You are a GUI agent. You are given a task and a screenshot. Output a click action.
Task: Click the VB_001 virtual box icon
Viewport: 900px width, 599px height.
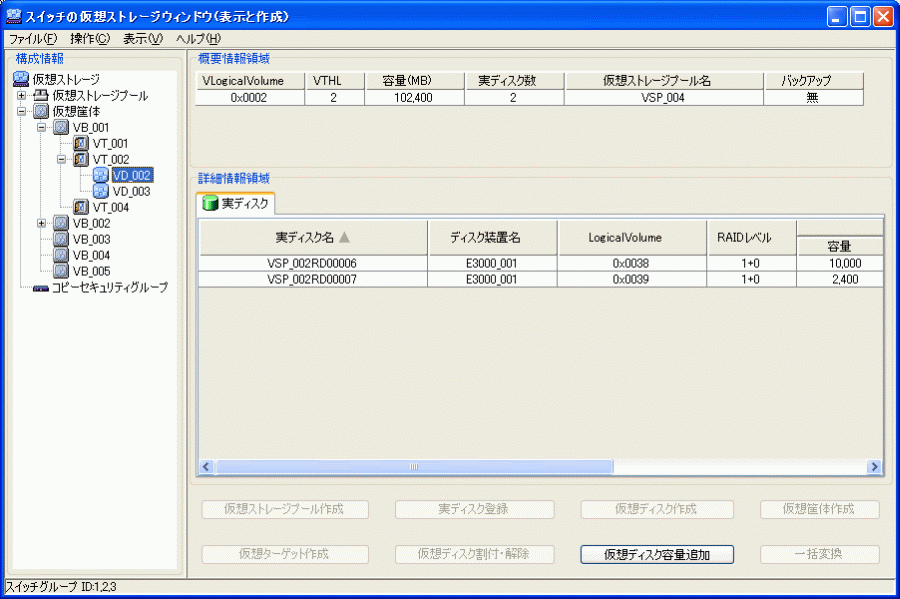tap(61, 127)
